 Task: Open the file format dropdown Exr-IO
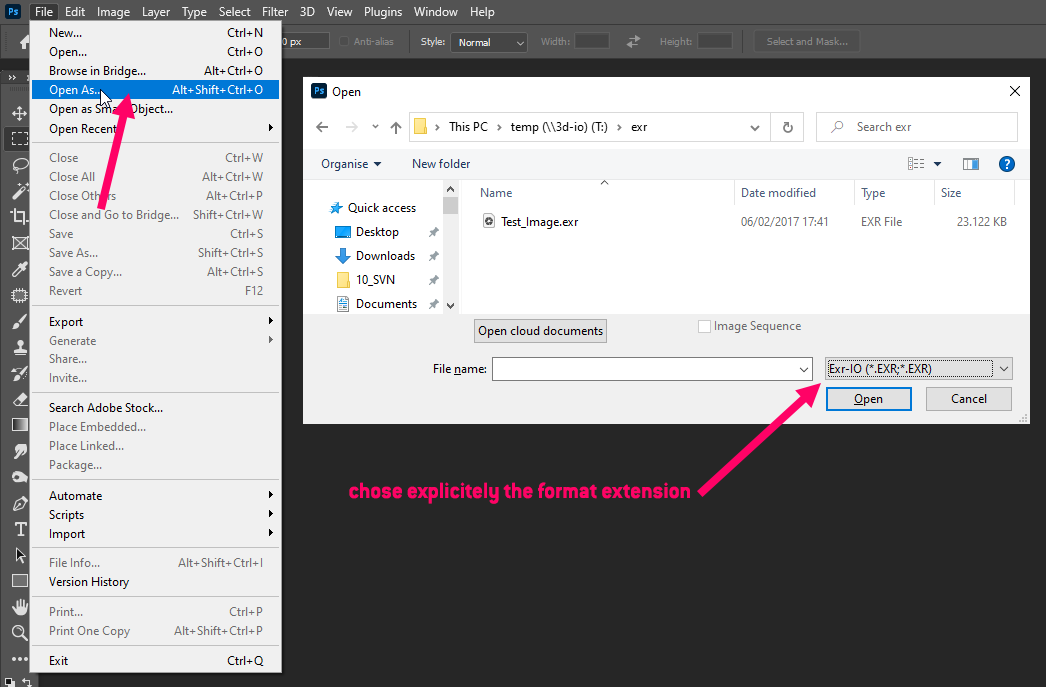coord(919,368)
